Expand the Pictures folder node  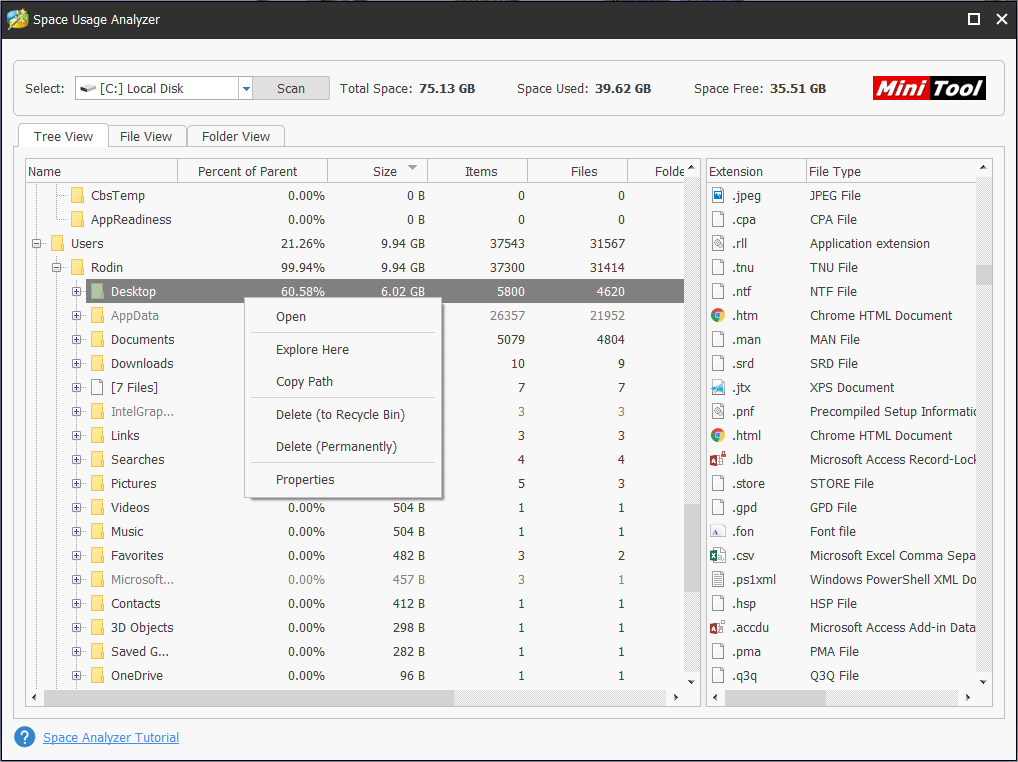pos(77,483)
